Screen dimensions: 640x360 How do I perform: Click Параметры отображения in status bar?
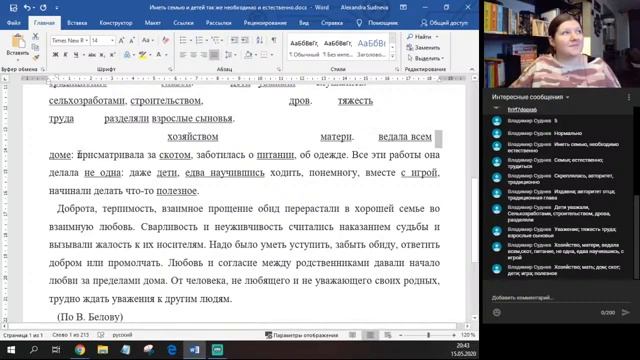pos(302,335)
